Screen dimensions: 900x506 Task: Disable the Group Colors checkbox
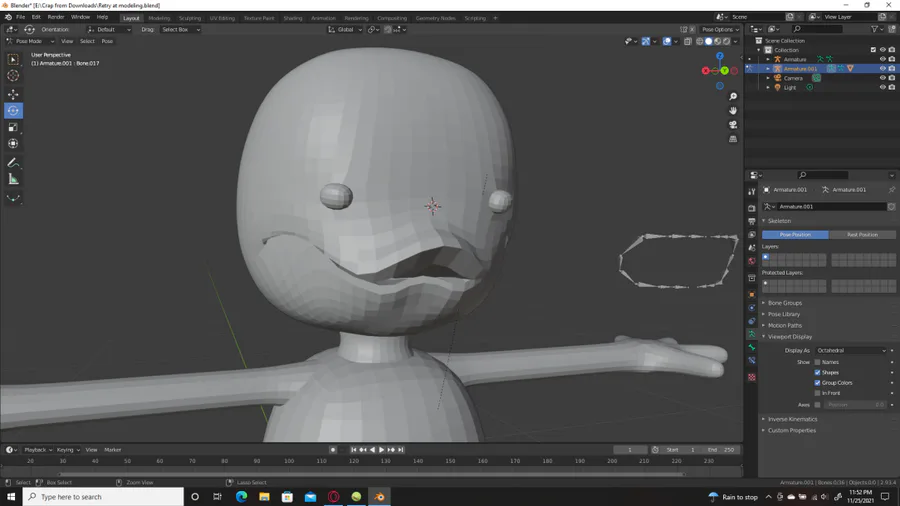coord(817,383)
